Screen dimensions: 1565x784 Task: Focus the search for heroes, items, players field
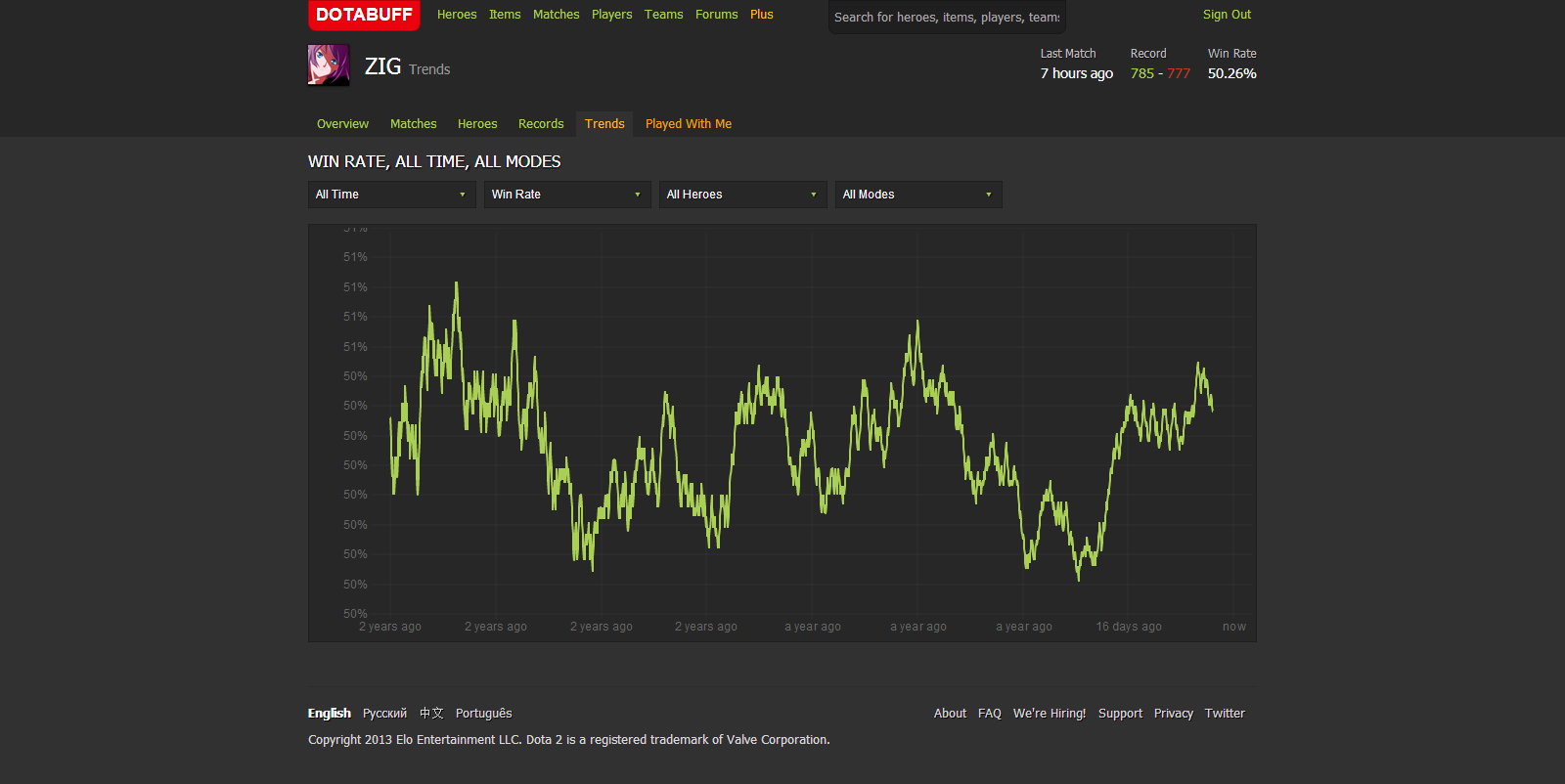(947, 18)
